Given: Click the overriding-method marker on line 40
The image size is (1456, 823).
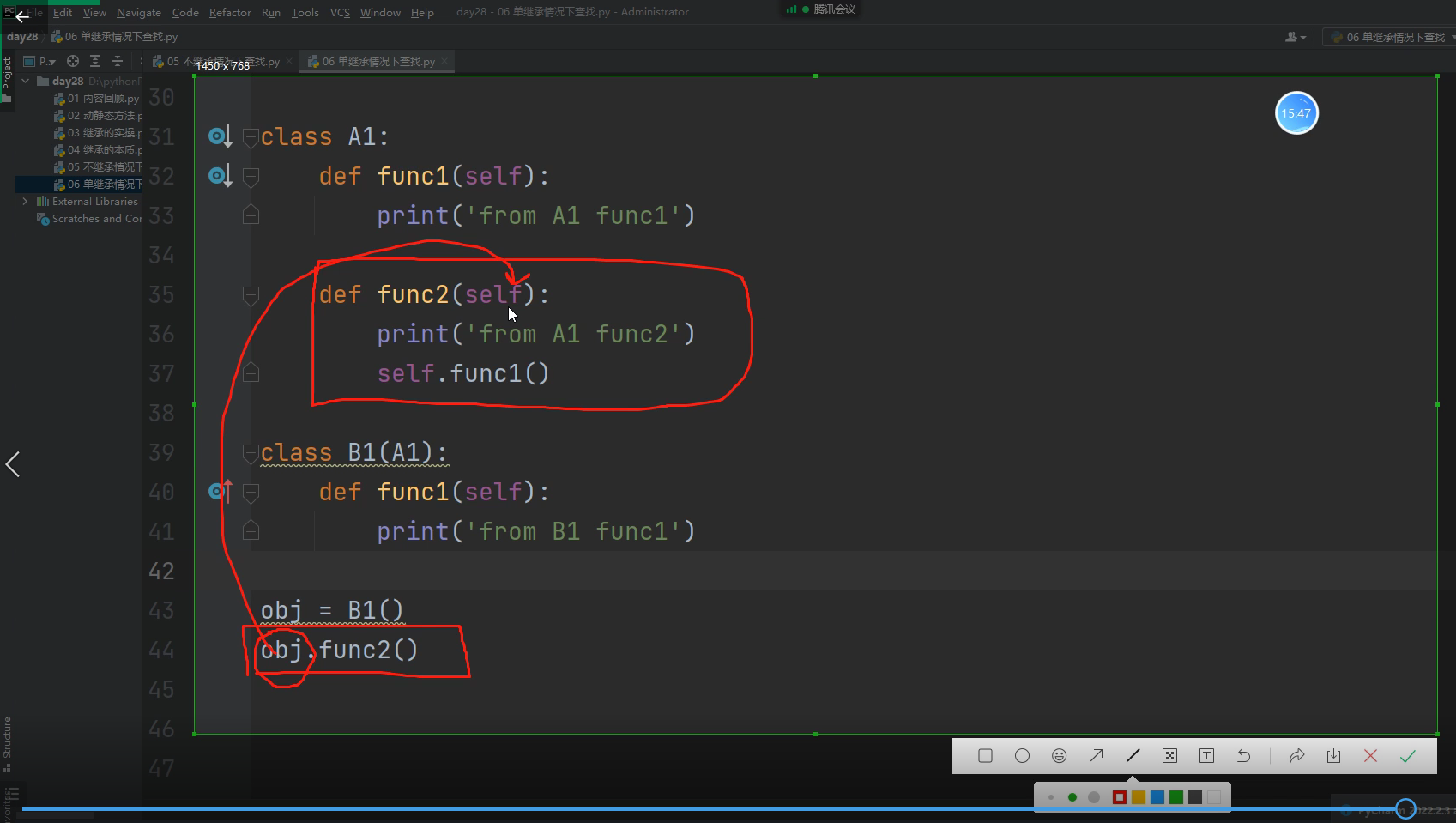Looking at the screenshot, I should 221,492.
